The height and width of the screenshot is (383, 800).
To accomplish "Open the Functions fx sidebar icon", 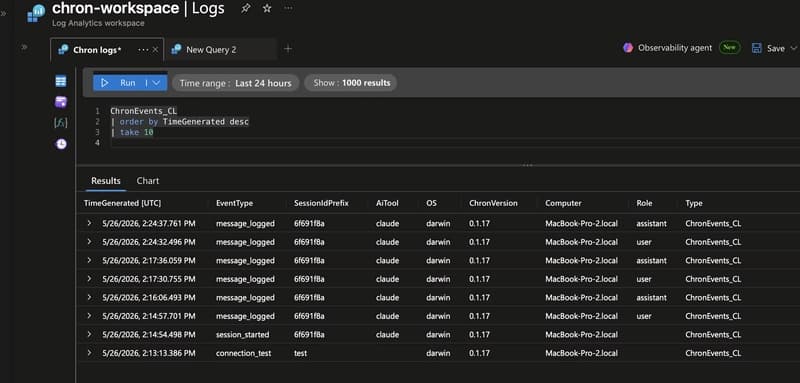I will [61, 123].
